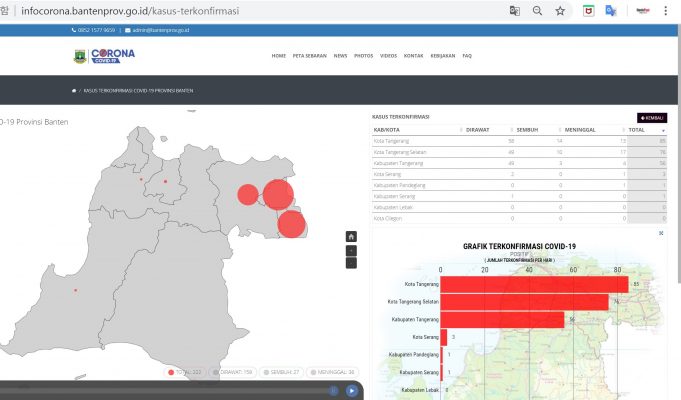Toggle the DIRAWAT legend filter

233,372
